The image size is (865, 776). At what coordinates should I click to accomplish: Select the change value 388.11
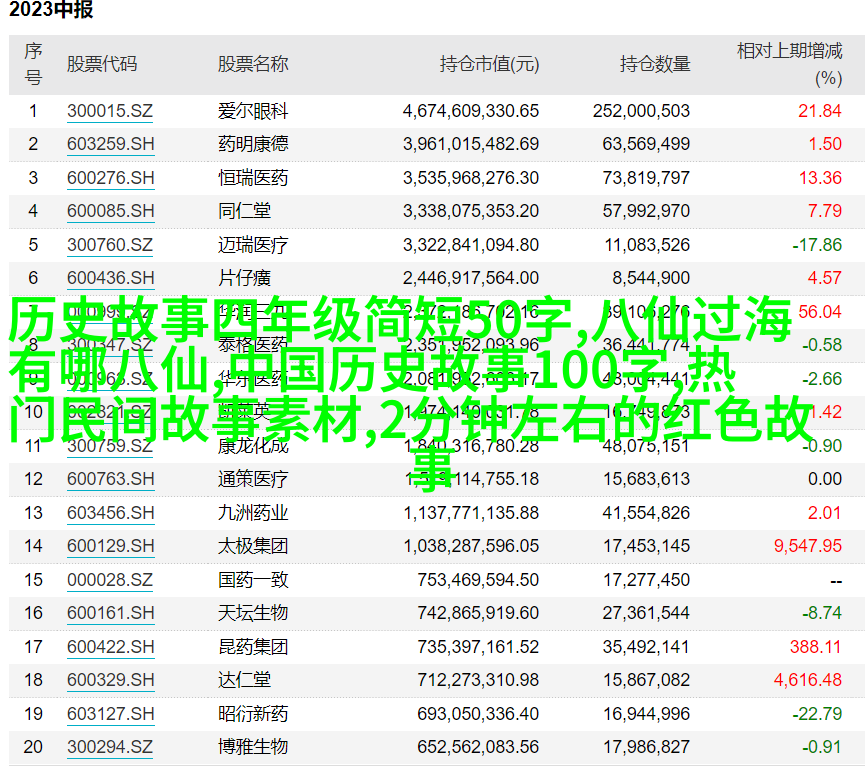[815, 647]
